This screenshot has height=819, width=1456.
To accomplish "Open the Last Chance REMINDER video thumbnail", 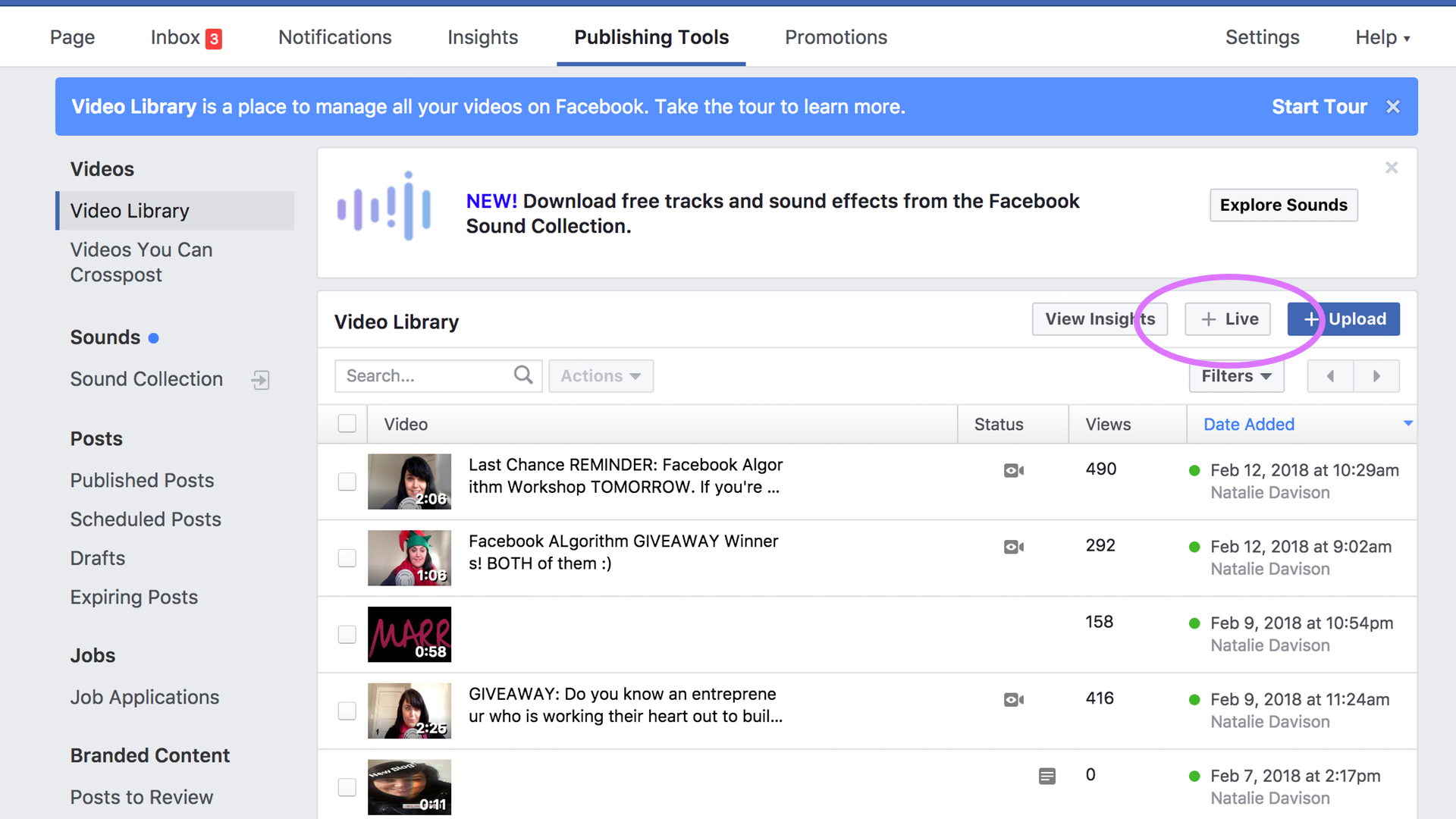I will click(409, 482).
